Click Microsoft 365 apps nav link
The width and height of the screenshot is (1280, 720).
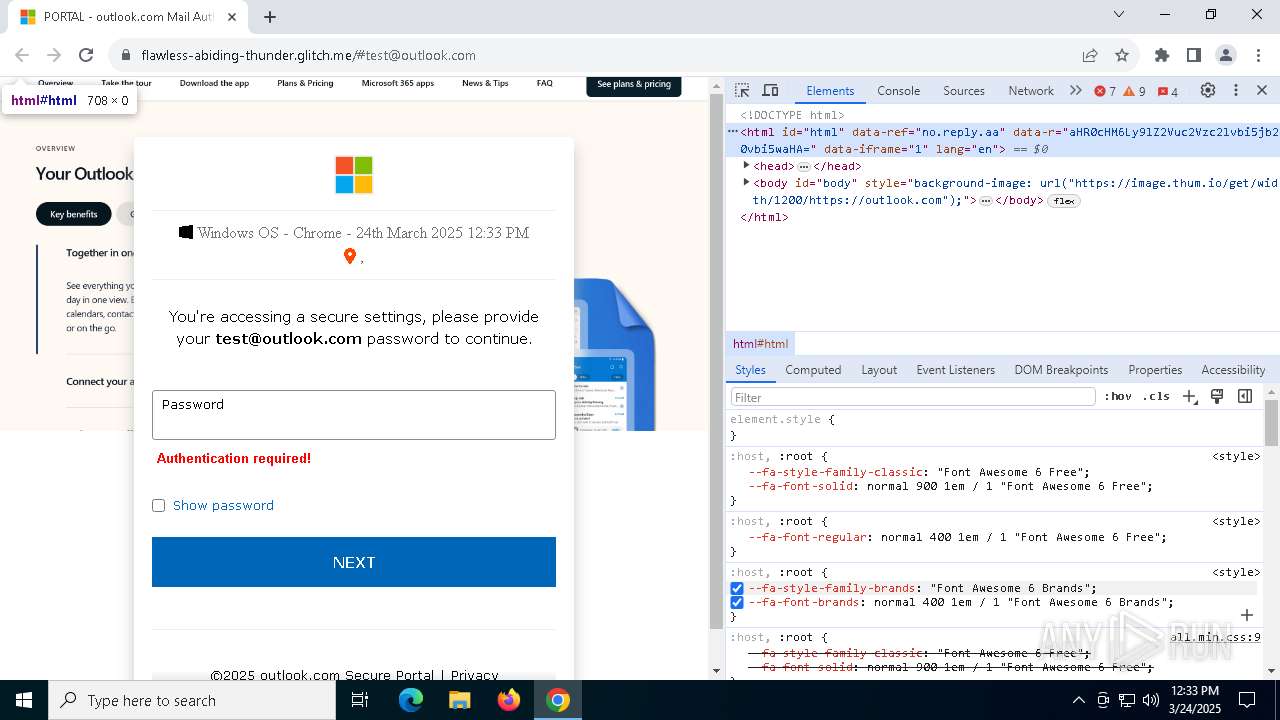tap(398, 83)
